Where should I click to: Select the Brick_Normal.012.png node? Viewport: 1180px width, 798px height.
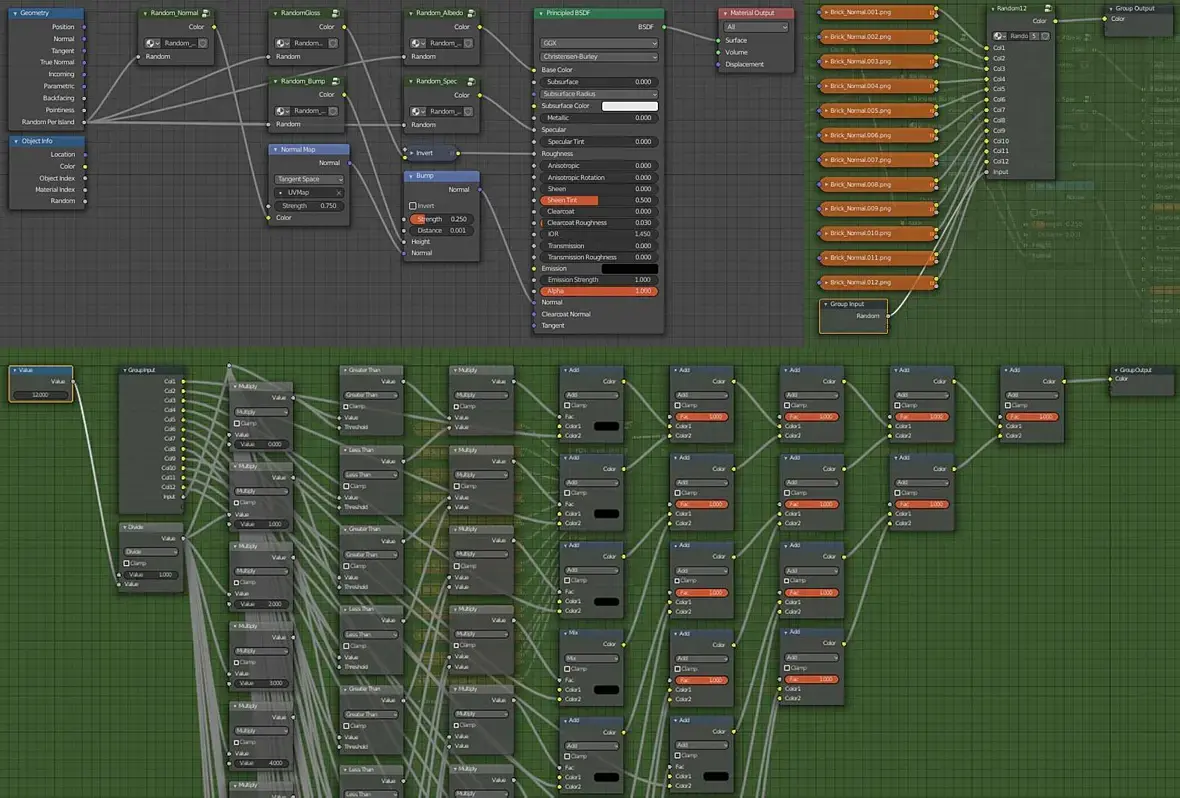coord(877,282)
